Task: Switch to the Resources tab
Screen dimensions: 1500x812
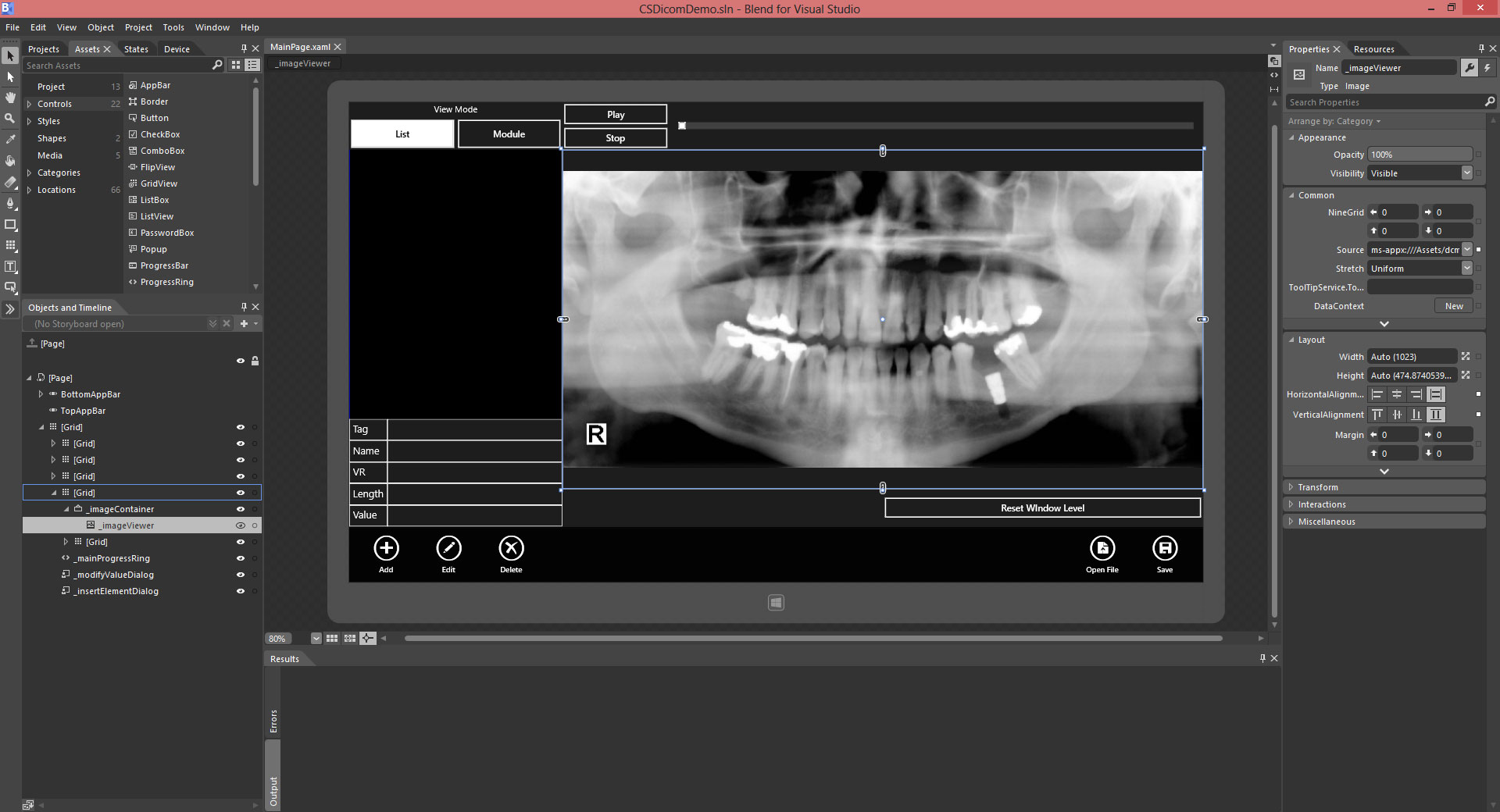Action: pos(1373,49)
